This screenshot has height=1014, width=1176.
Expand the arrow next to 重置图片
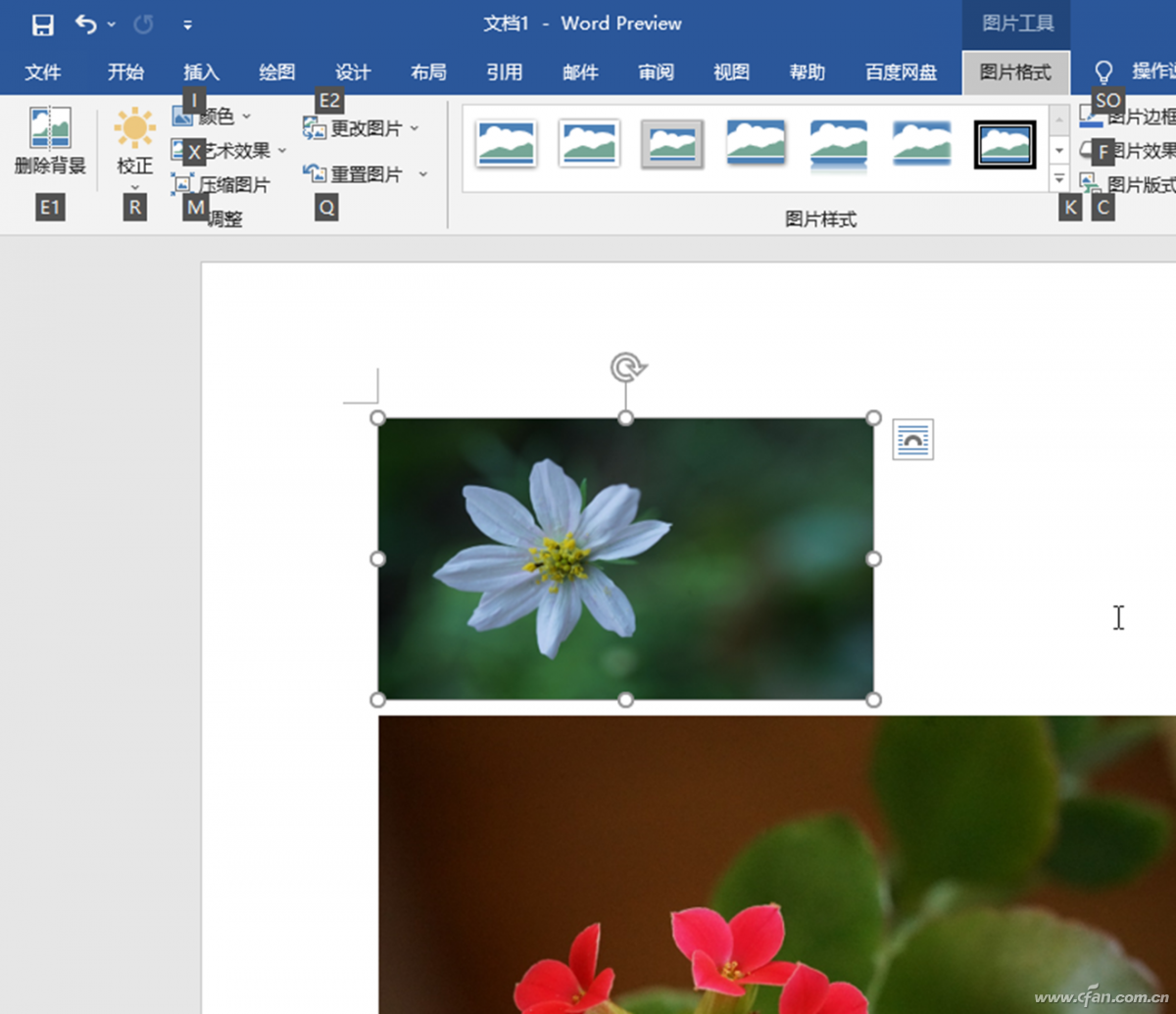(x=423, y=174)
